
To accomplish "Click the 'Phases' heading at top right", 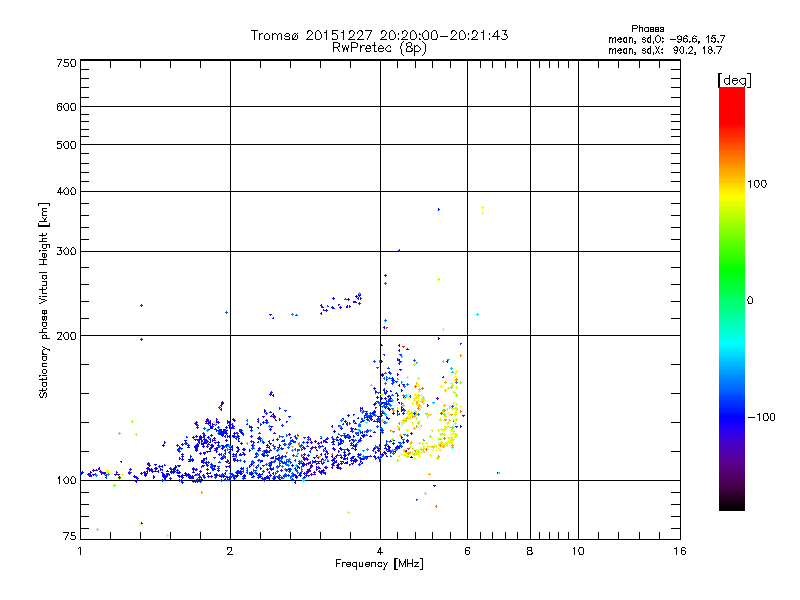I will point(647,29).
